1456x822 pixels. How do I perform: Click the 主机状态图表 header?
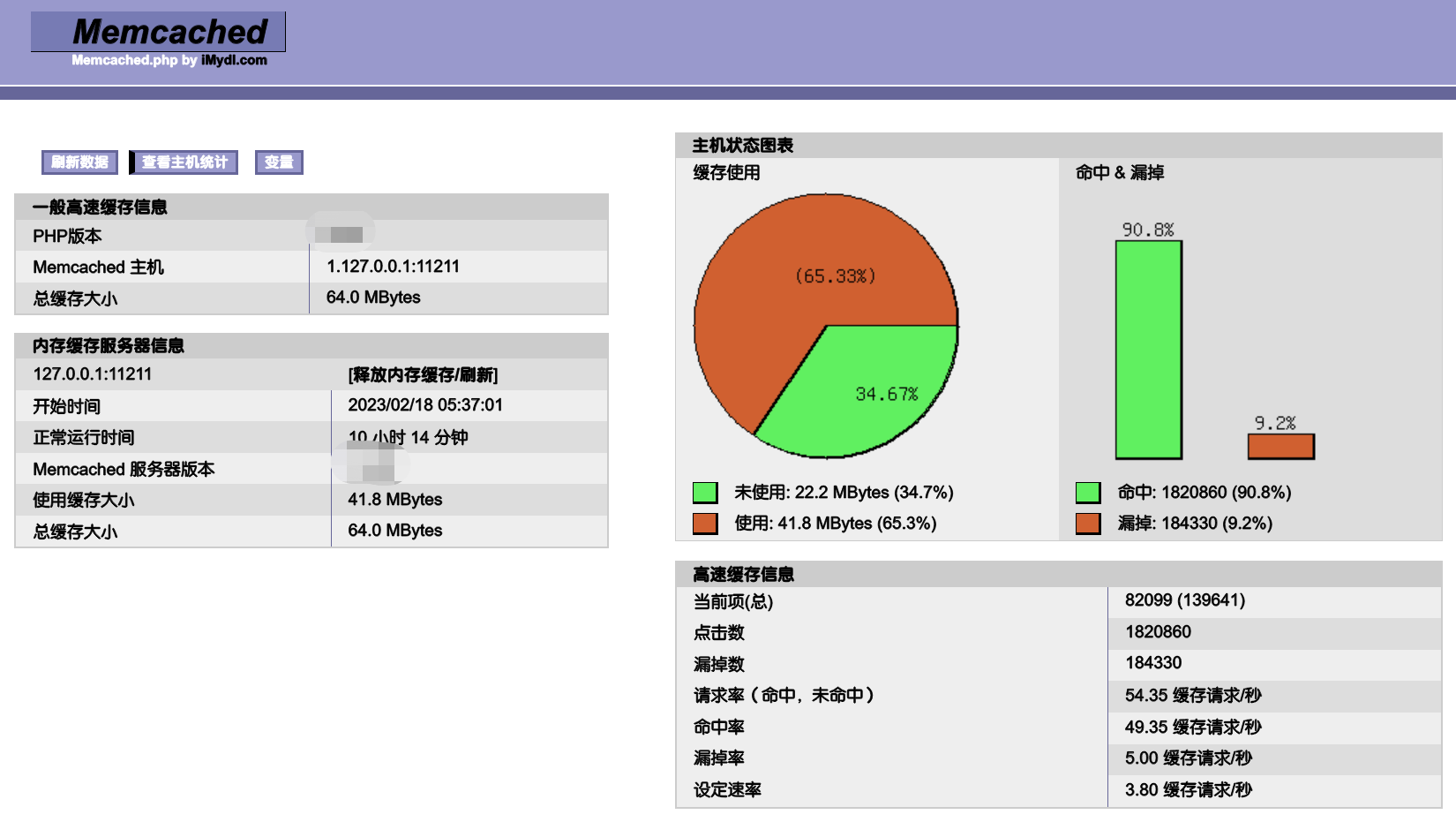tap(741, 144)
